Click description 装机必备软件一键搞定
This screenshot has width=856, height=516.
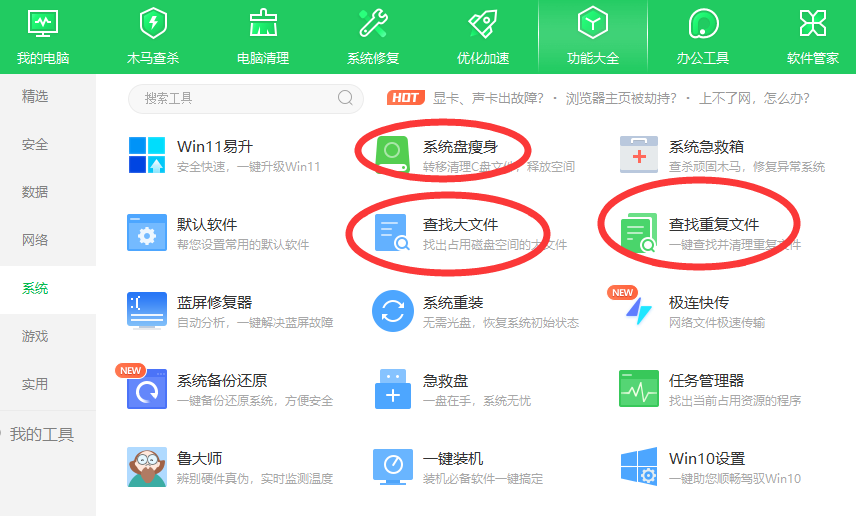[x=483, y=479]
